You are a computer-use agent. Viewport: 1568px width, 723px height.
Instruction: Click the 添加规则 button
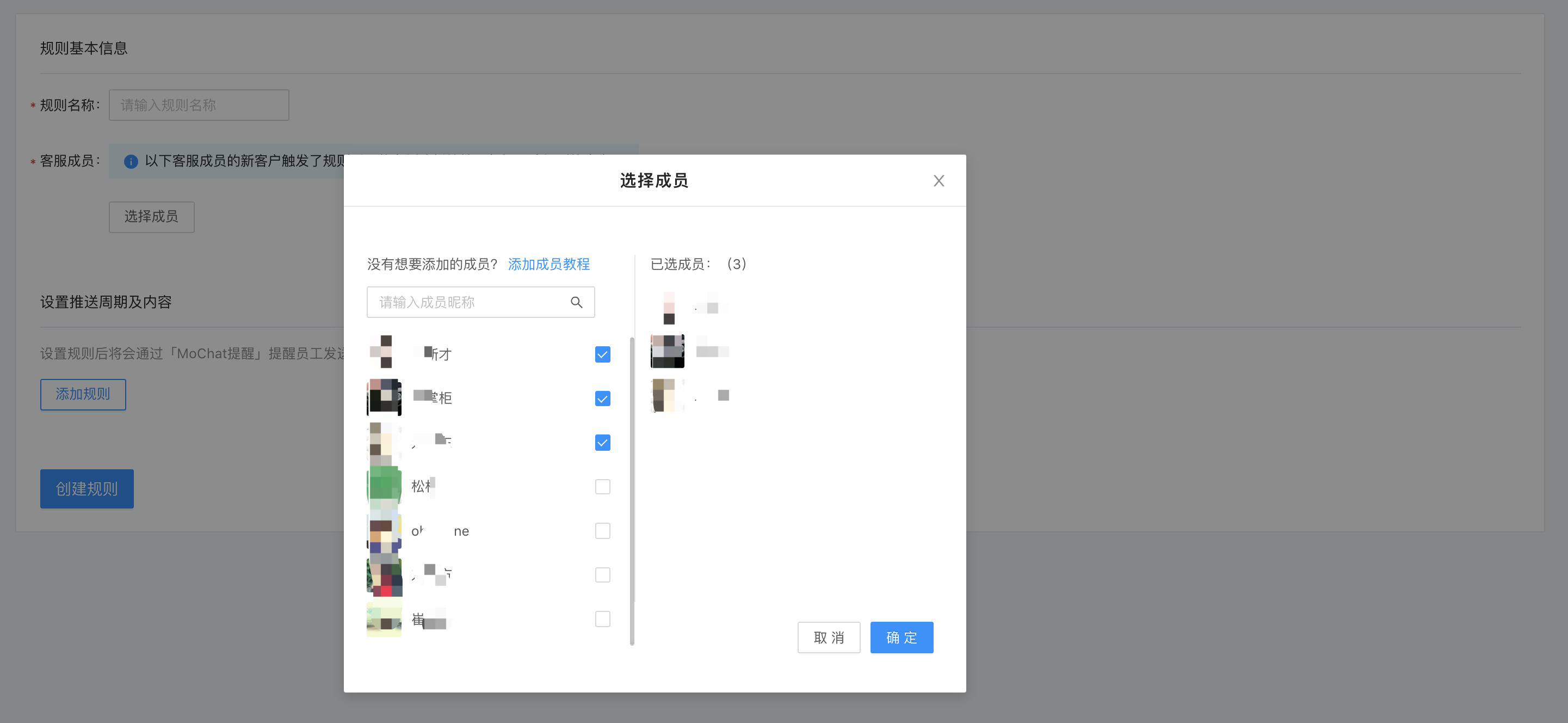[x=83, y=395]
